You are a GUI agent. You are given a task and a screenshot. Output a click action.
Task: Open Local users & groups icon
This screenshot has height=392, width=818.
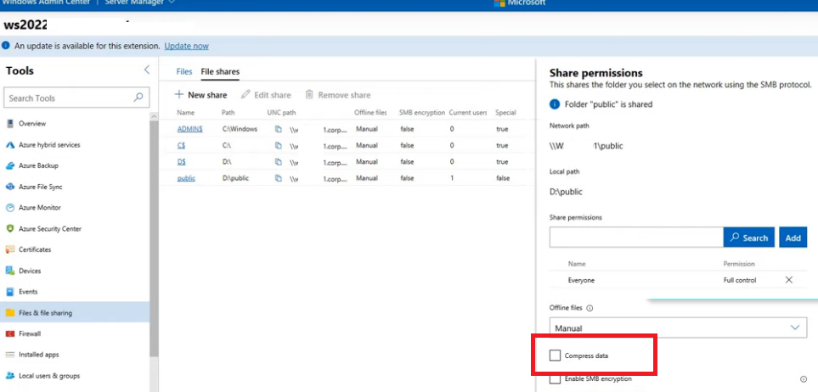click(9, 376)
